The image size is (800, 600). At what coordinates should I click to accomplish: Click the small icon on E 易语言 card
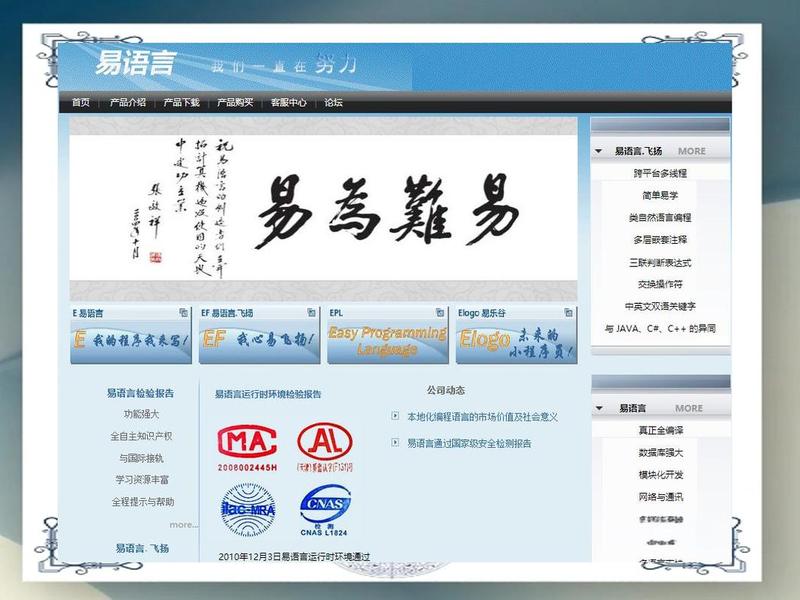coord(183,312)
